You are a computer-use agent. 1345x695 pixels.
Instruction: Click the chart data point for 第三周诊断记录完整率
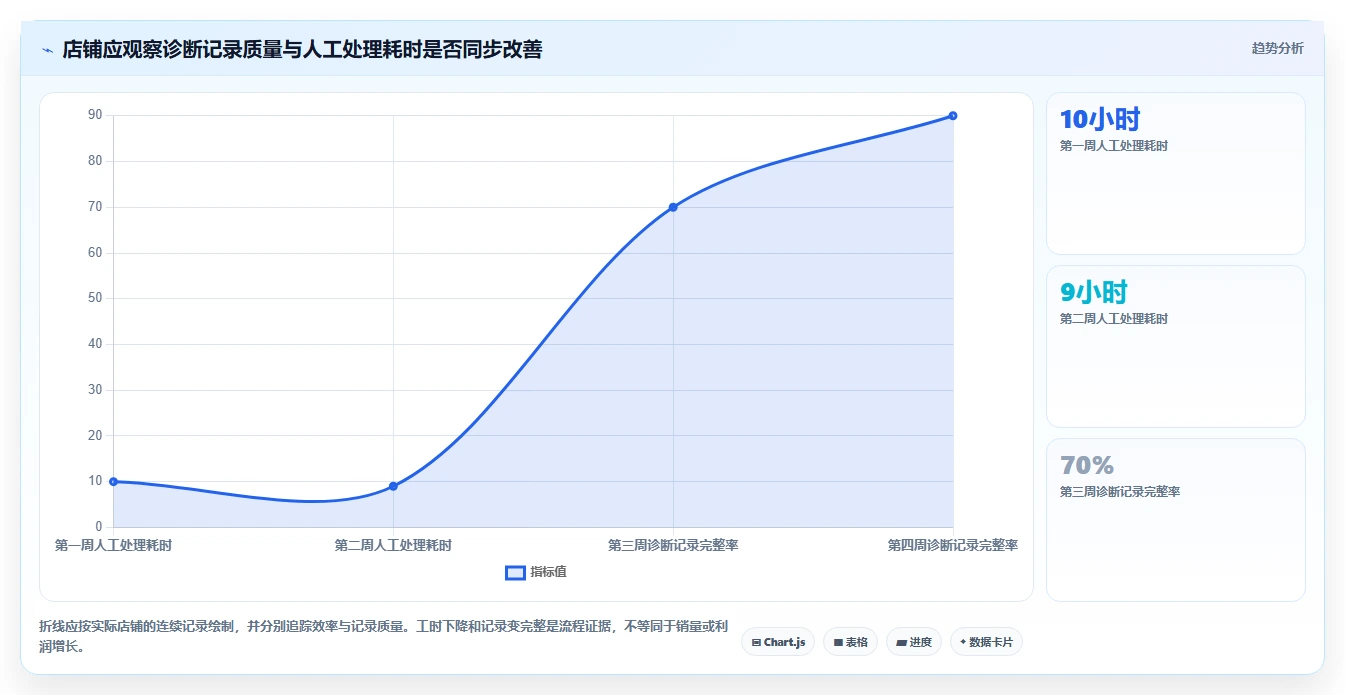pos(673,207)
